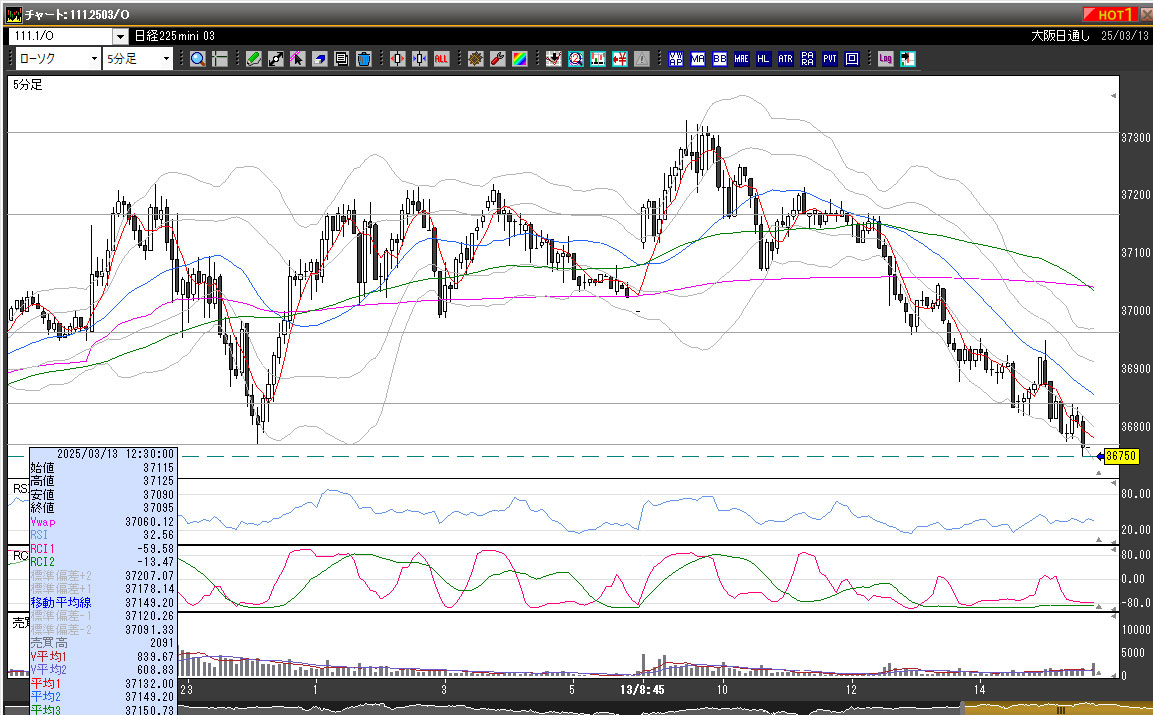Click the bar chart comparison icon
The image size is (1153, 715).
tap(598, 59)
